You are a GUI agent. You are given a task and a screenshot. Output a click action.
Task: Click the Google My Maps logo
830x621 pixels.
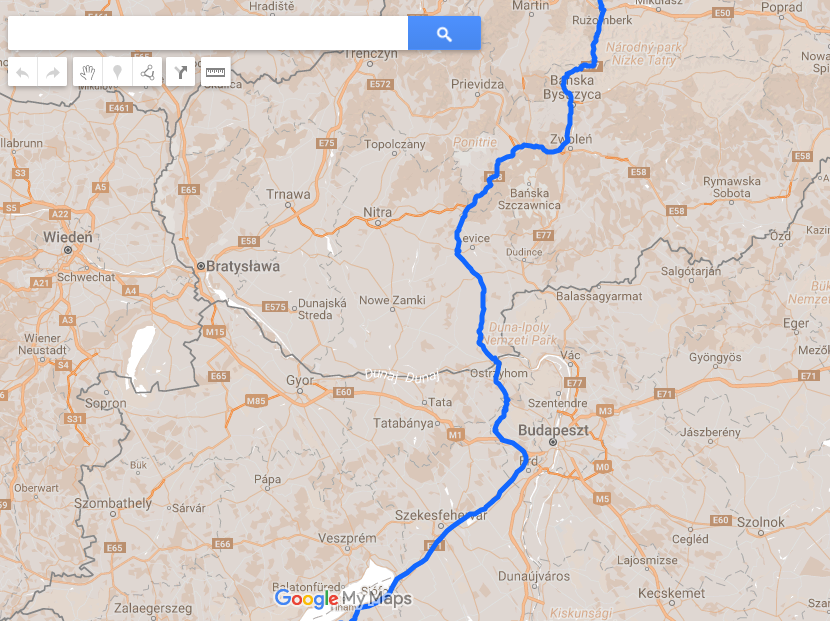coord(343,599)
